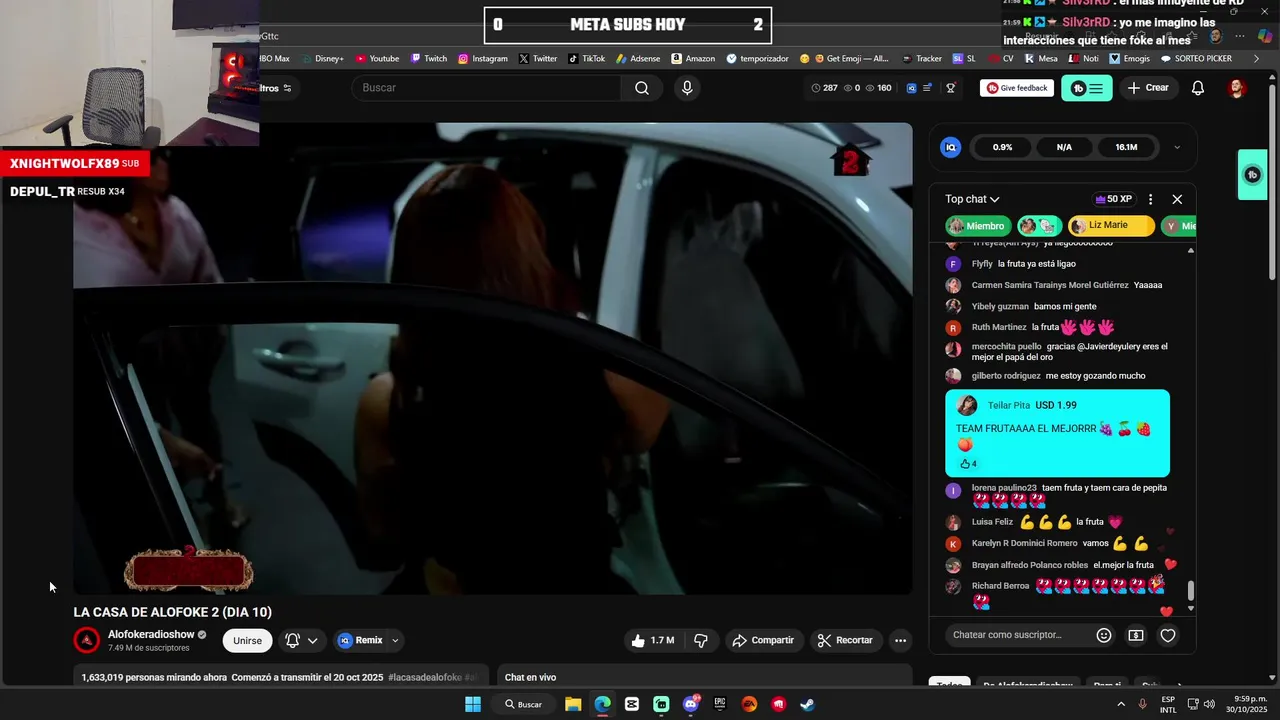The width and height of the screenshot is (1280, 720).
Task: Show hidden system tray icons
Action: coord(1121,704)
